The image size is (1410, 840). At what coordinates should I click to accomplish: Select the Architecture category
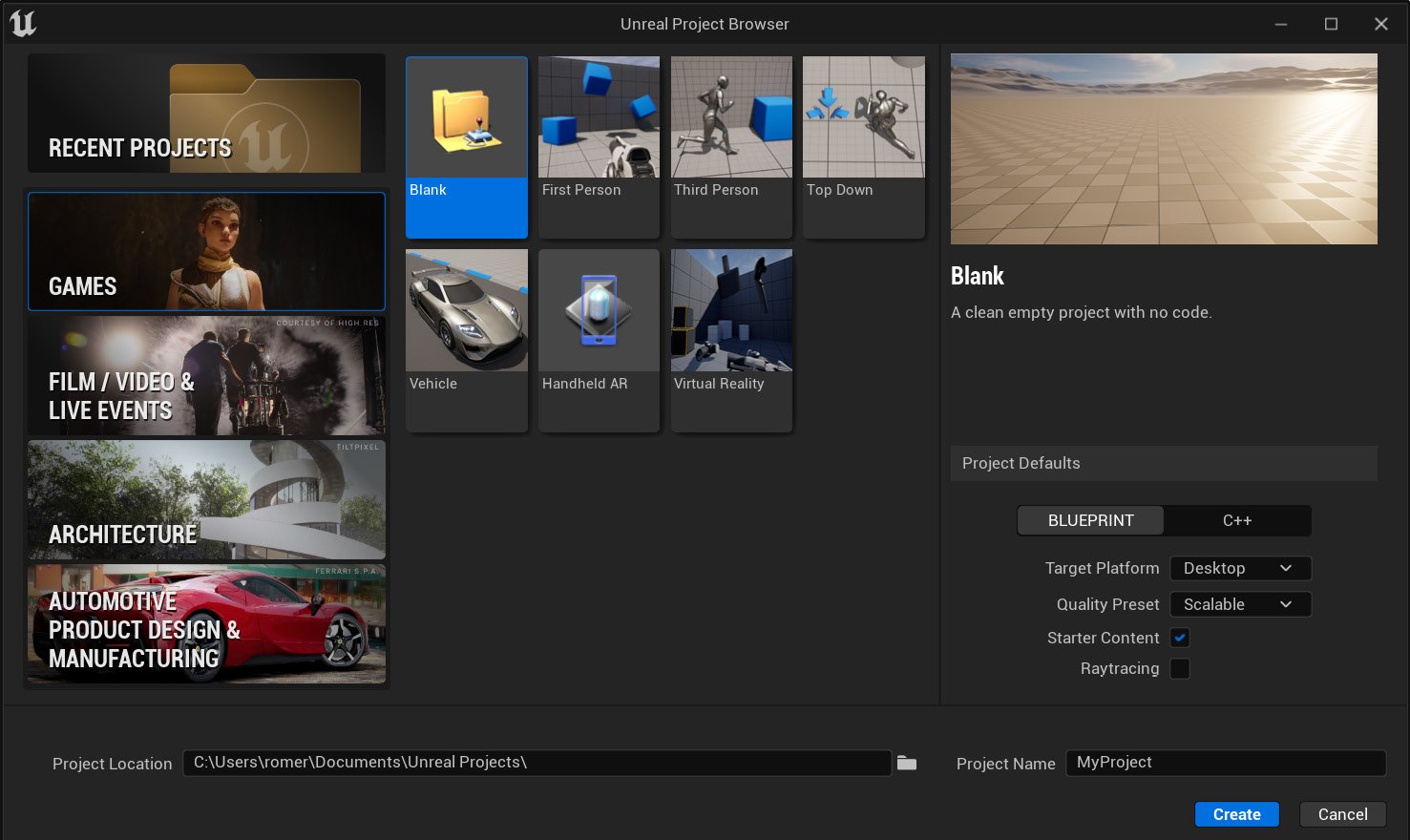click(x=206, y=499)
